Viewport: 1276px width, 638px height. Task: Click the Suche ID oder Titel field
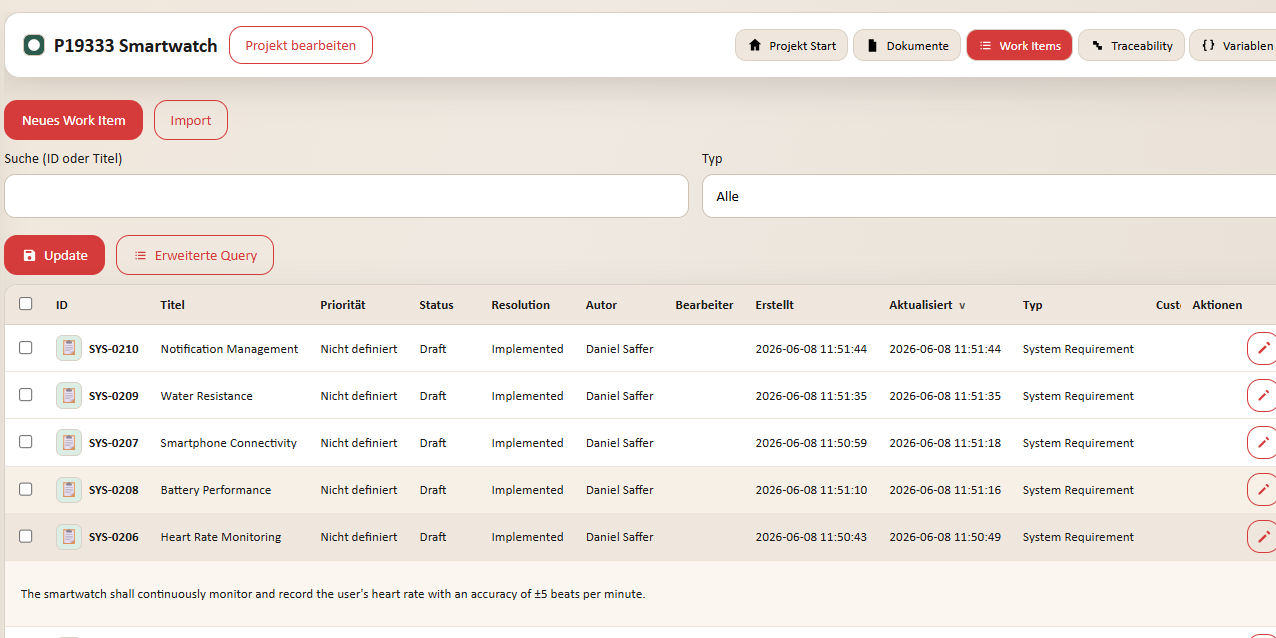[x=346, y=196]
